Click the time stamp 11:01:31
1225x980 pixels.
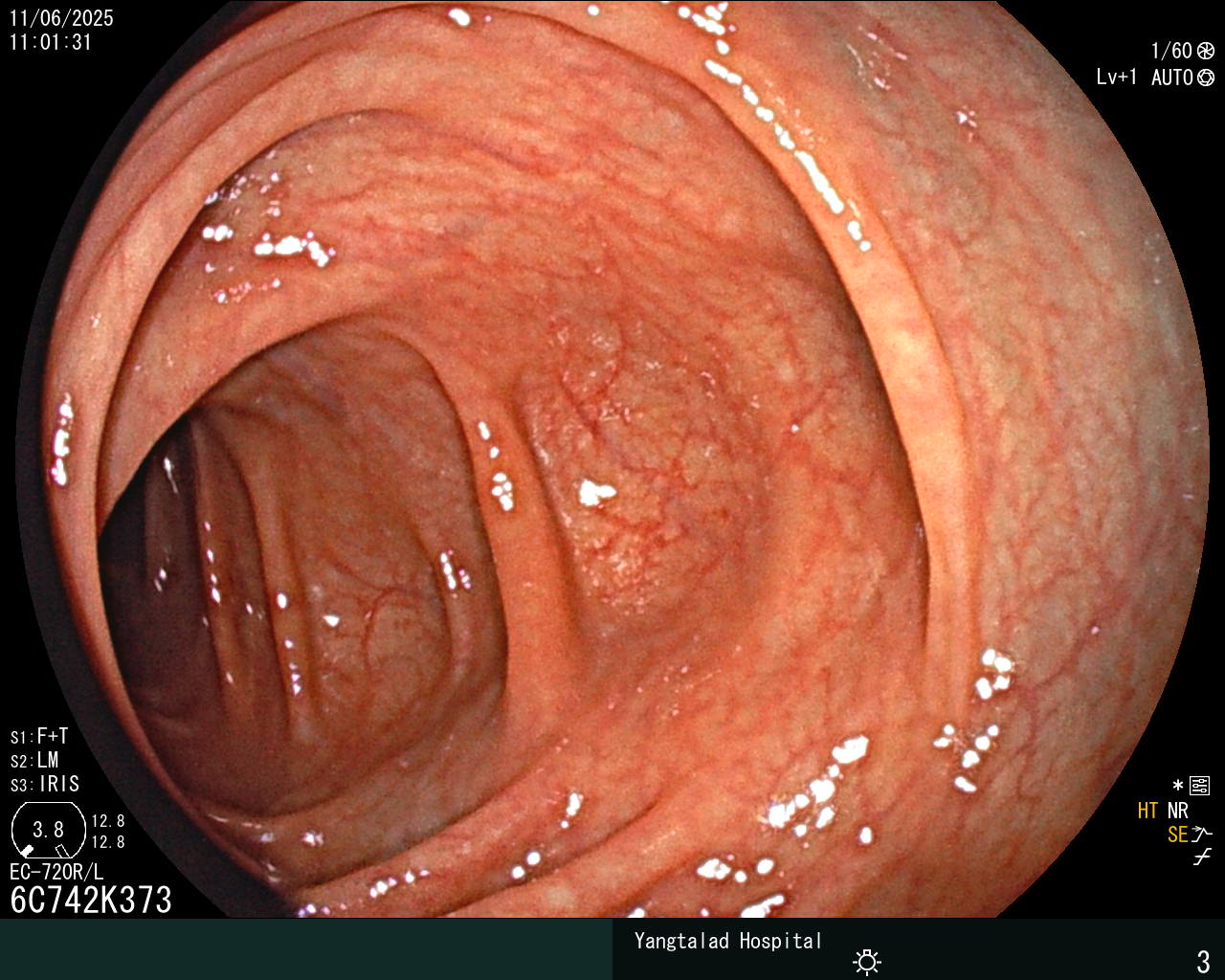pyautogui.click(x=51, y=43)
